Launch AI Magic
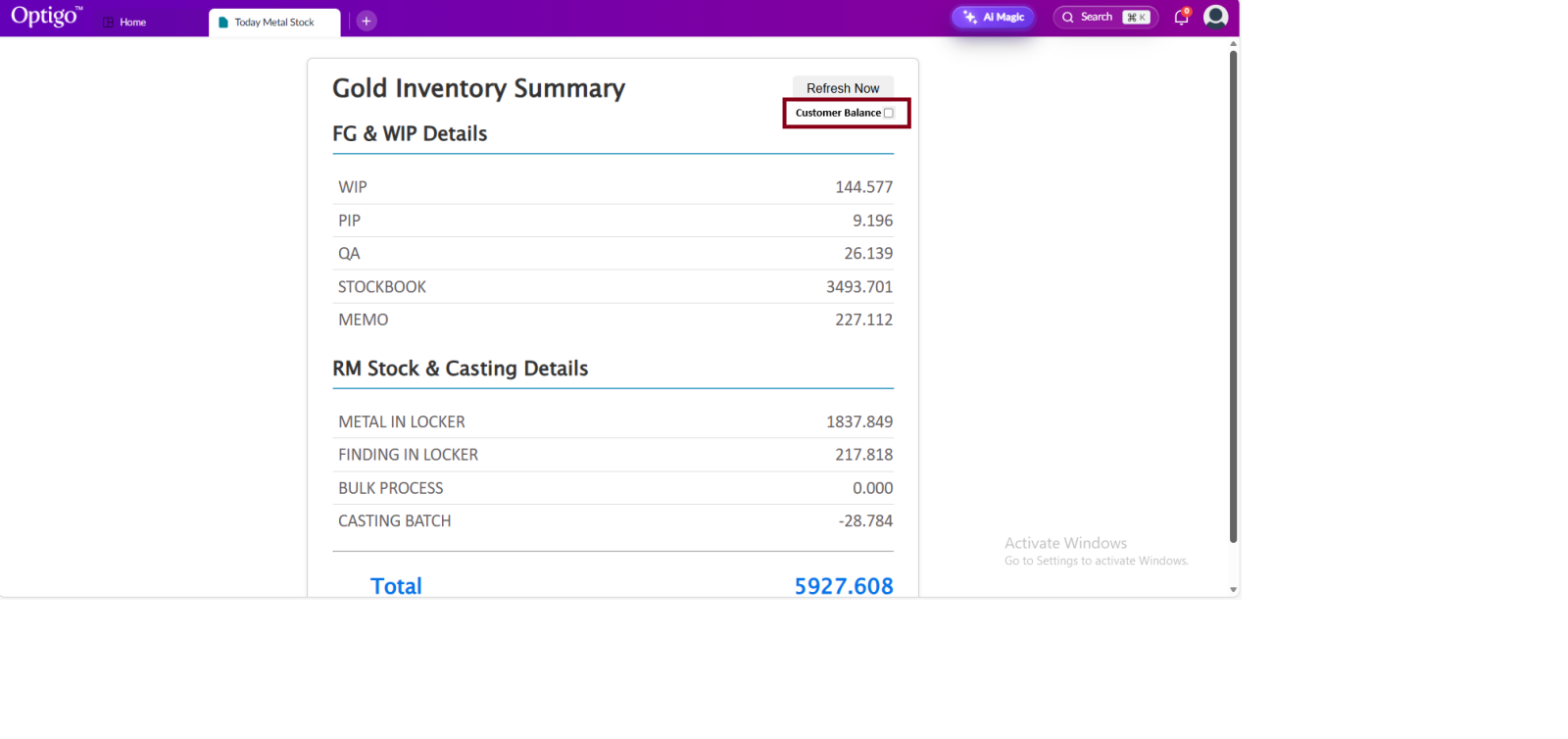The image size is (1568, 739). pos(993,17)
